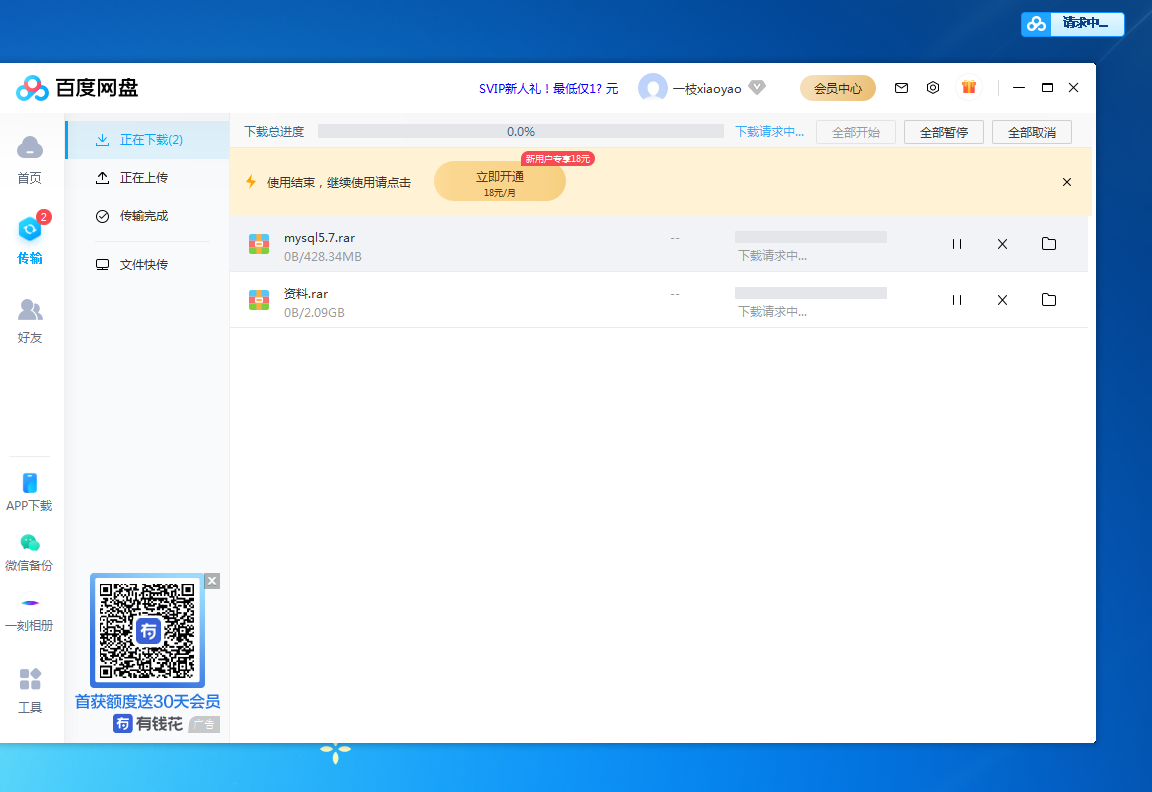Image resolution: width=1152 pixels, height=792 pixels.
Task: Click the 资料.rar progress bar
Action: 811,292
